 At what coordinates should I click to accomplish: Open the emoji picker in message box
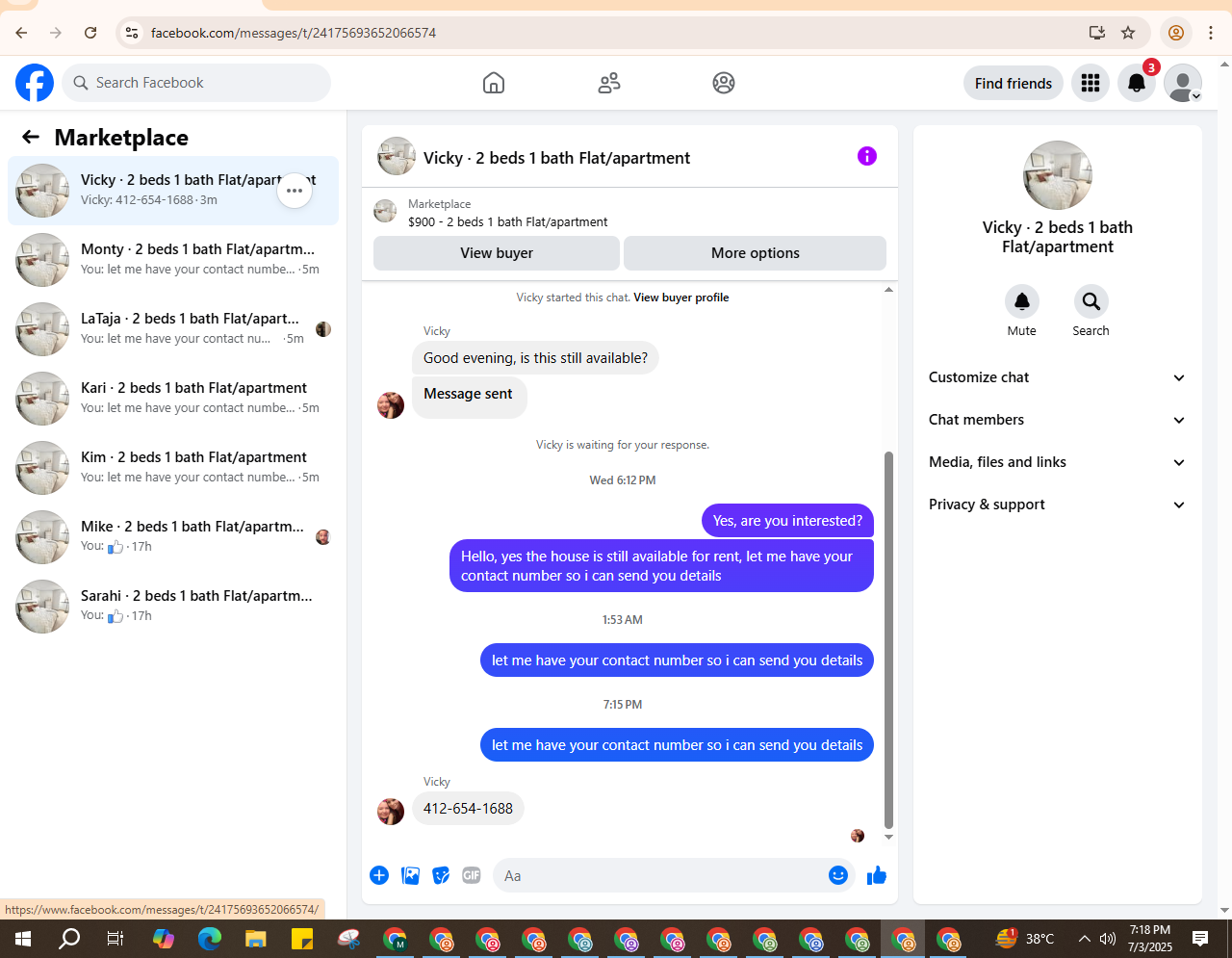[x=838, y=875]
